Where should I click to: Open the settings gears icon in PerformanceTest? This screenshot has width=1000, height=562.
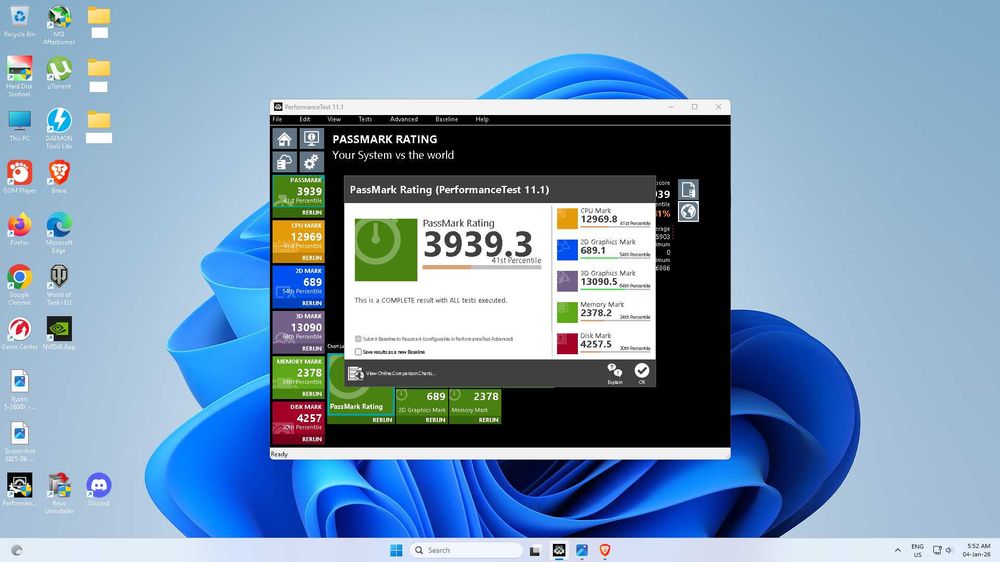311,162
